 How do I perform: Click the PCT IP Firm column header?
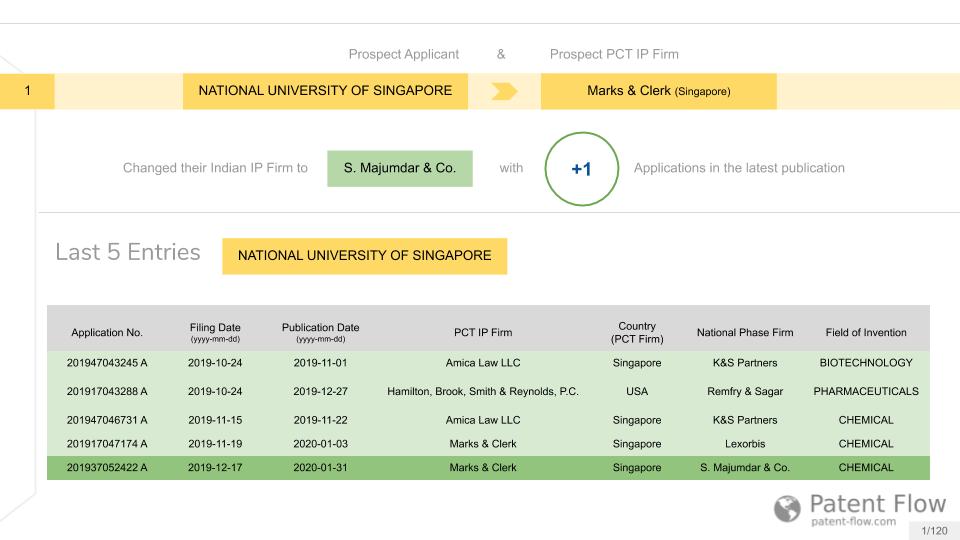pyautogui.click(x=483, y=332)
